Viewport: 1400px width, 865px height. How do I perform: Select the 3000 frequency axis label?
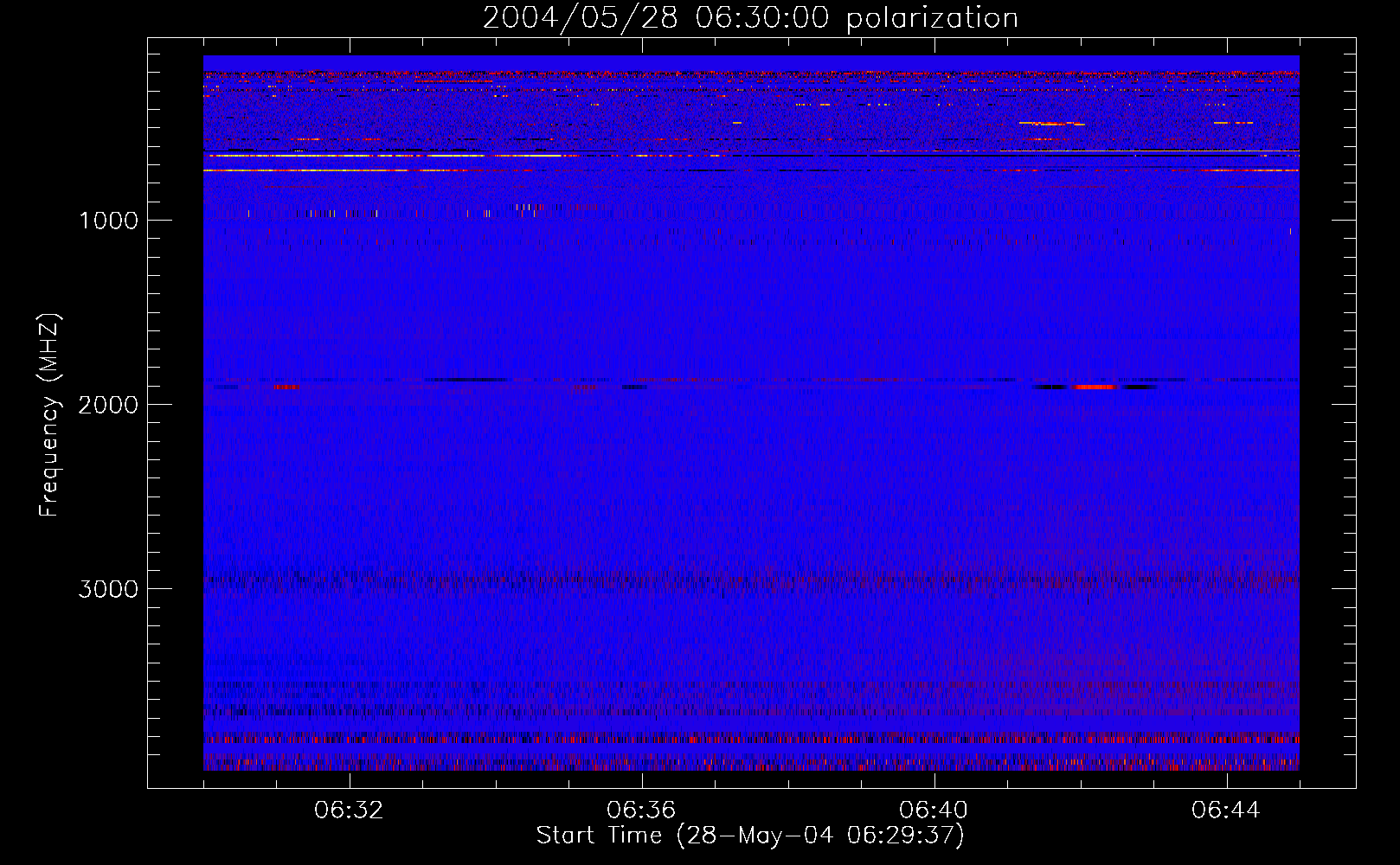click(x=108, y=589)
